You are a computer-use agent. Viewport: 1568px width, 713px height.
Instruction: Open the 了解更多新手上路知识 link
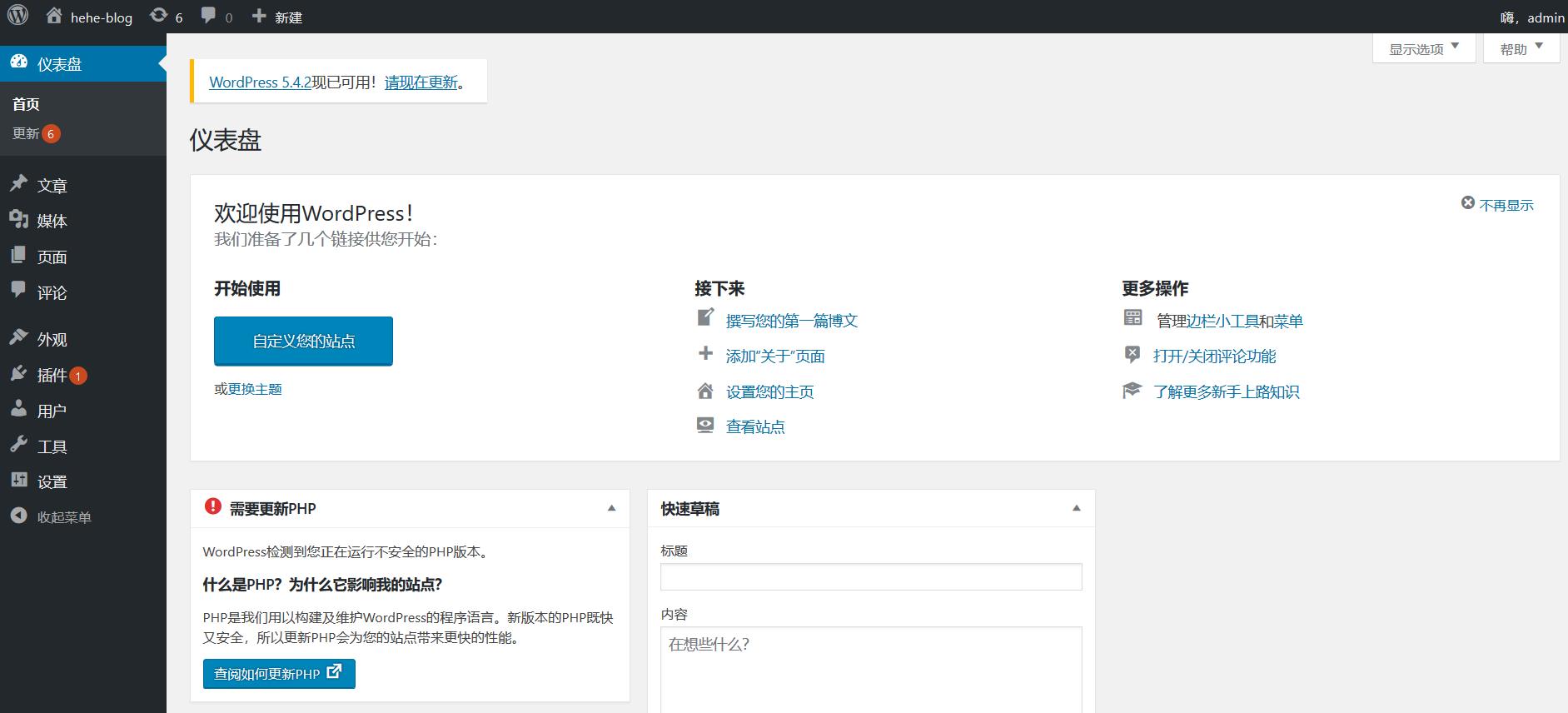(x=1227, y=391)
